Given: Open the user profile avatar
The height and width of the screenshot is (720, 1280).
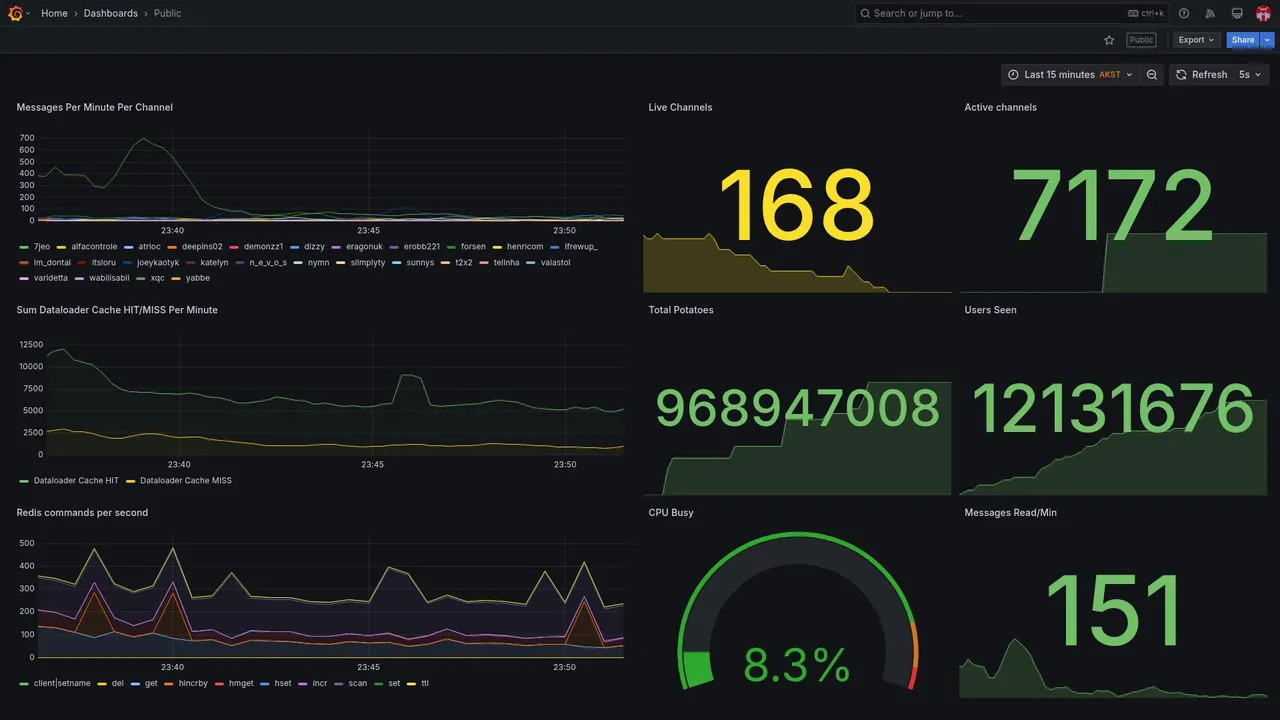Looking at the screenshot, I should point(1263,13).
